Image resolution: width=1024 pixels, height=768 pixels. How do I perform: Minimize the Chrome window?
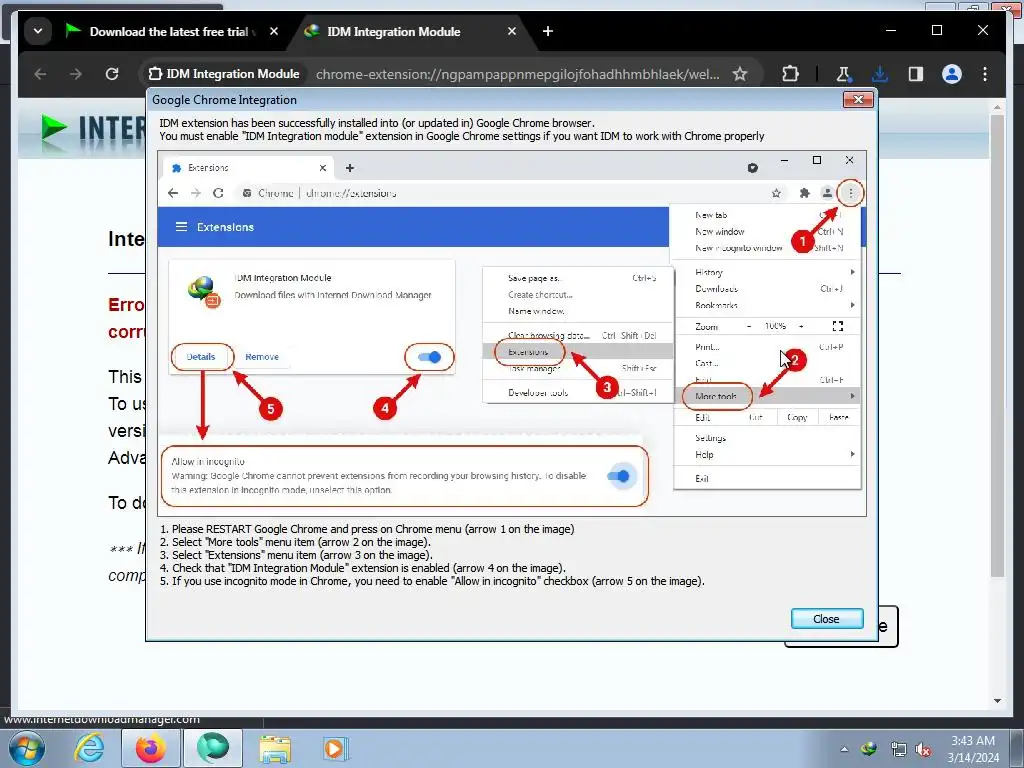[891, 30]
